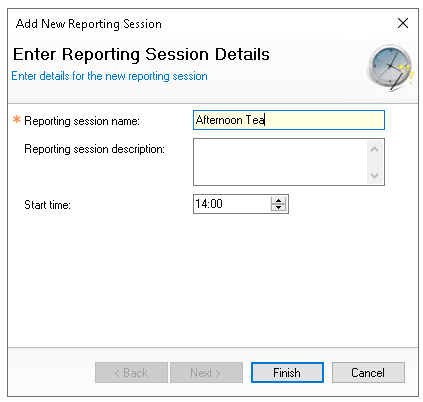Click inside the Reporting session description box

pyautogui.click(x=280, y=162)
